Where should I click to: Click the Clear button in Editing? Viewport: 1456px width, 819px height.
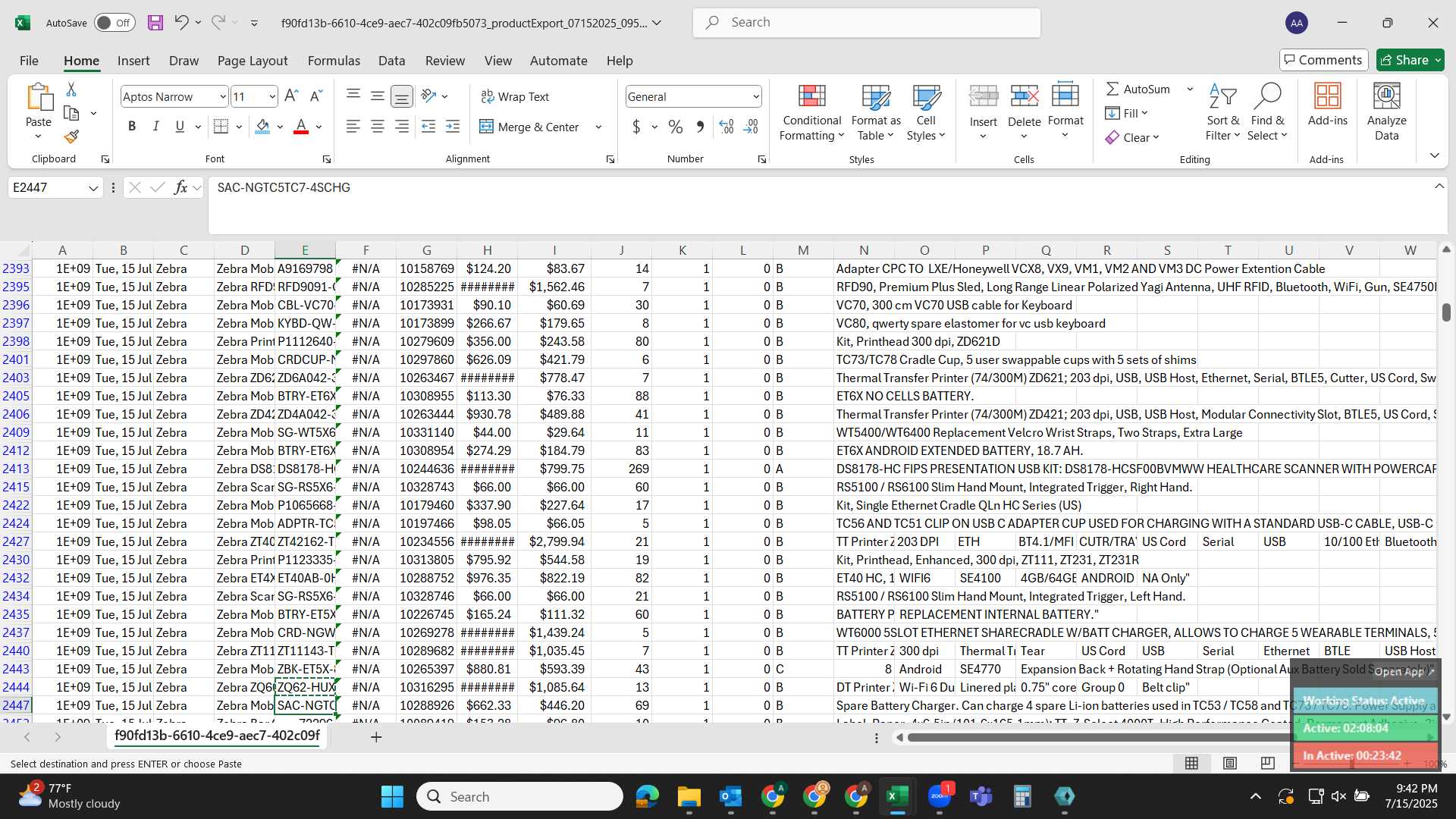tap(1132, 137)
